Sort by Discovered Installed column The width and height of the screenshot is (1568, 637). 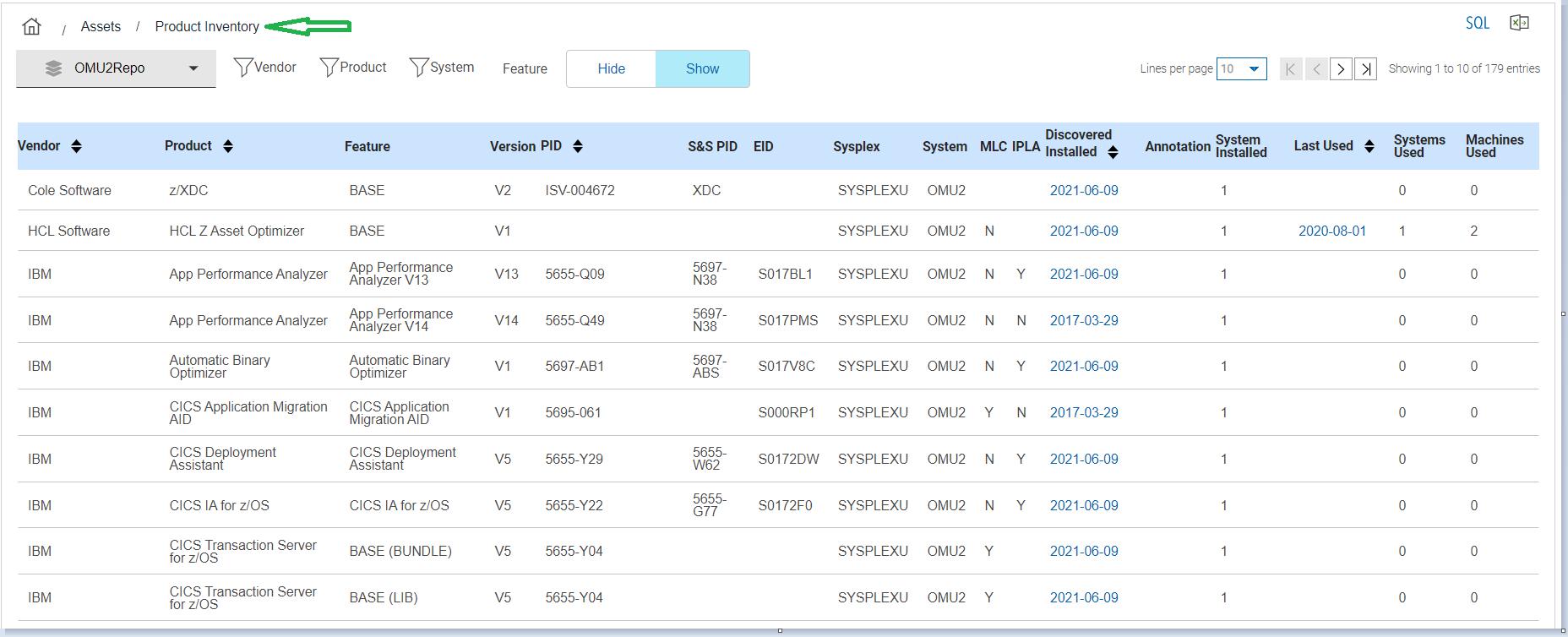pos(1113,152)
